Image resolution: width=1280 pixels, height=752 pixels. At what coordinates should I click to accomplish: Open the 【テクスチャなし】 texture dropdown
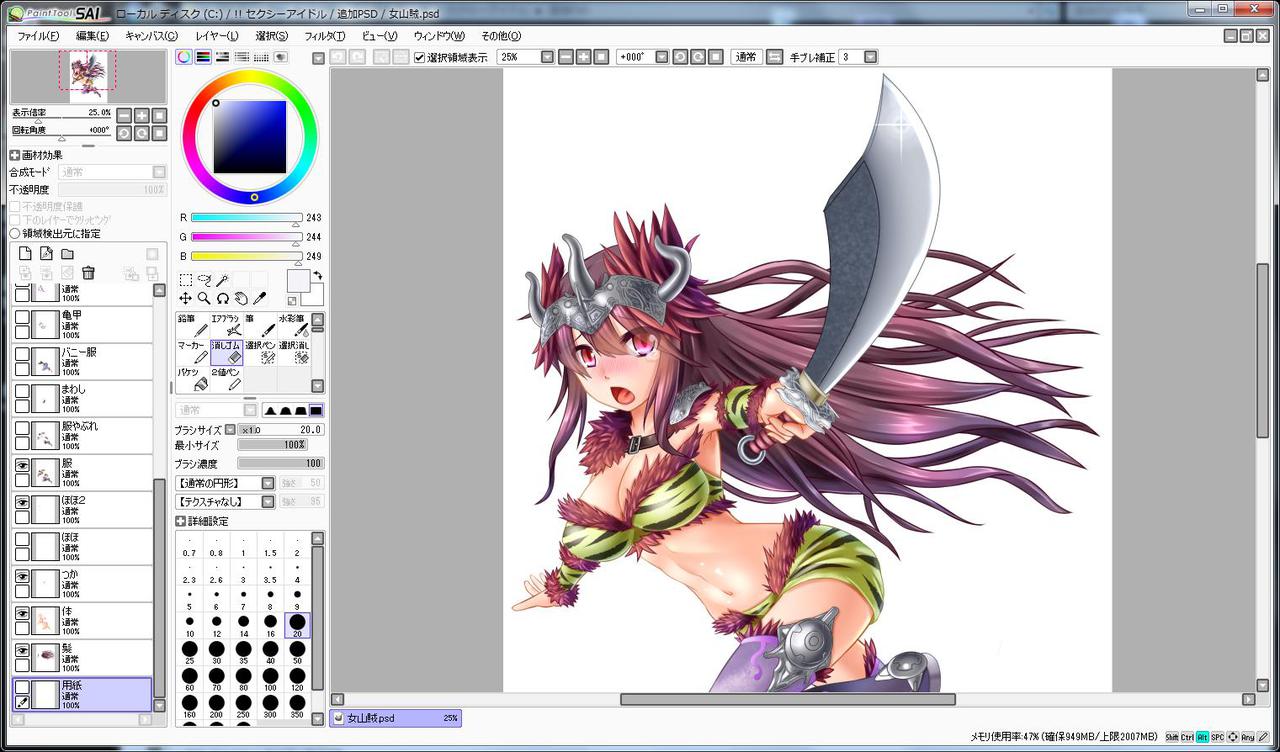point(267,501)
